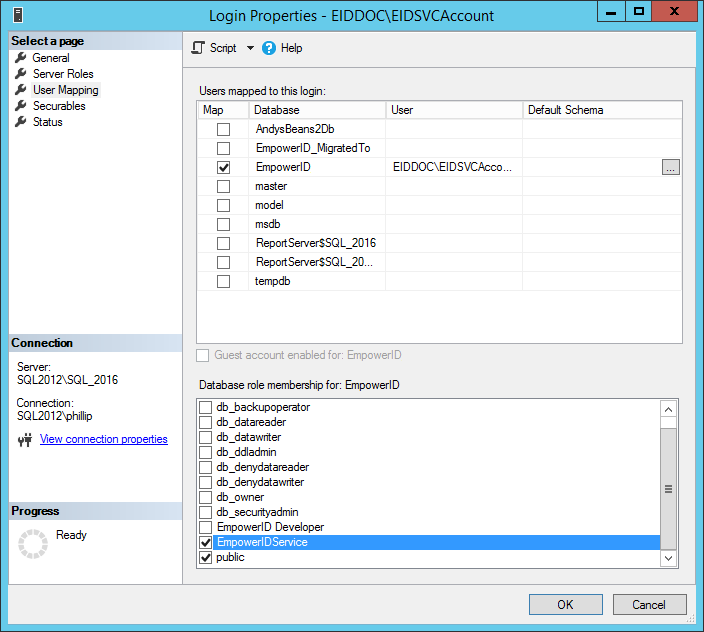Select the AndysBeans2Db database row
704x632 pixels.
coord(295,129)
